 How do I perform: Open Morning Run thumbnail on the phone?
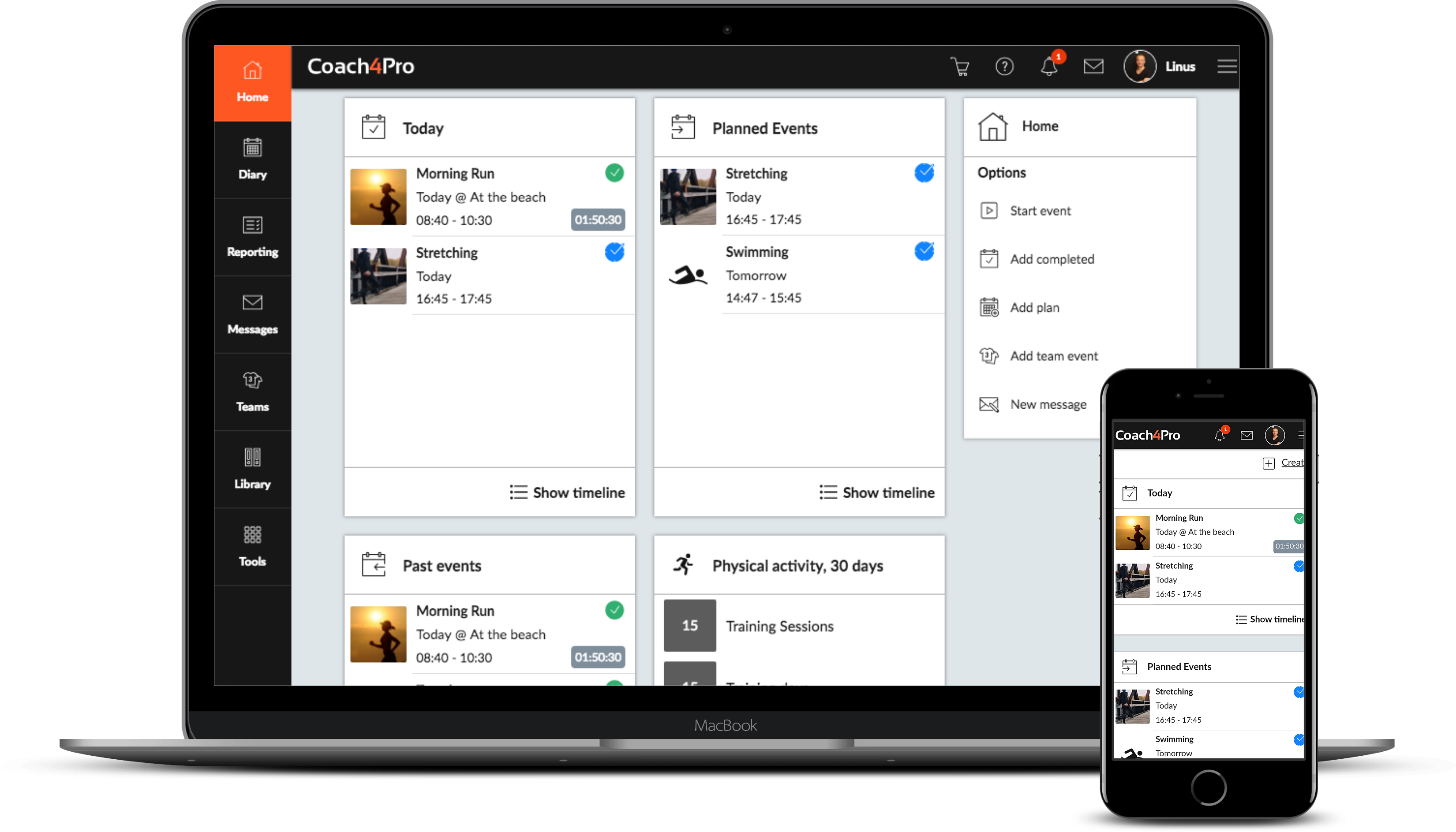click(x=1132, y=534)
